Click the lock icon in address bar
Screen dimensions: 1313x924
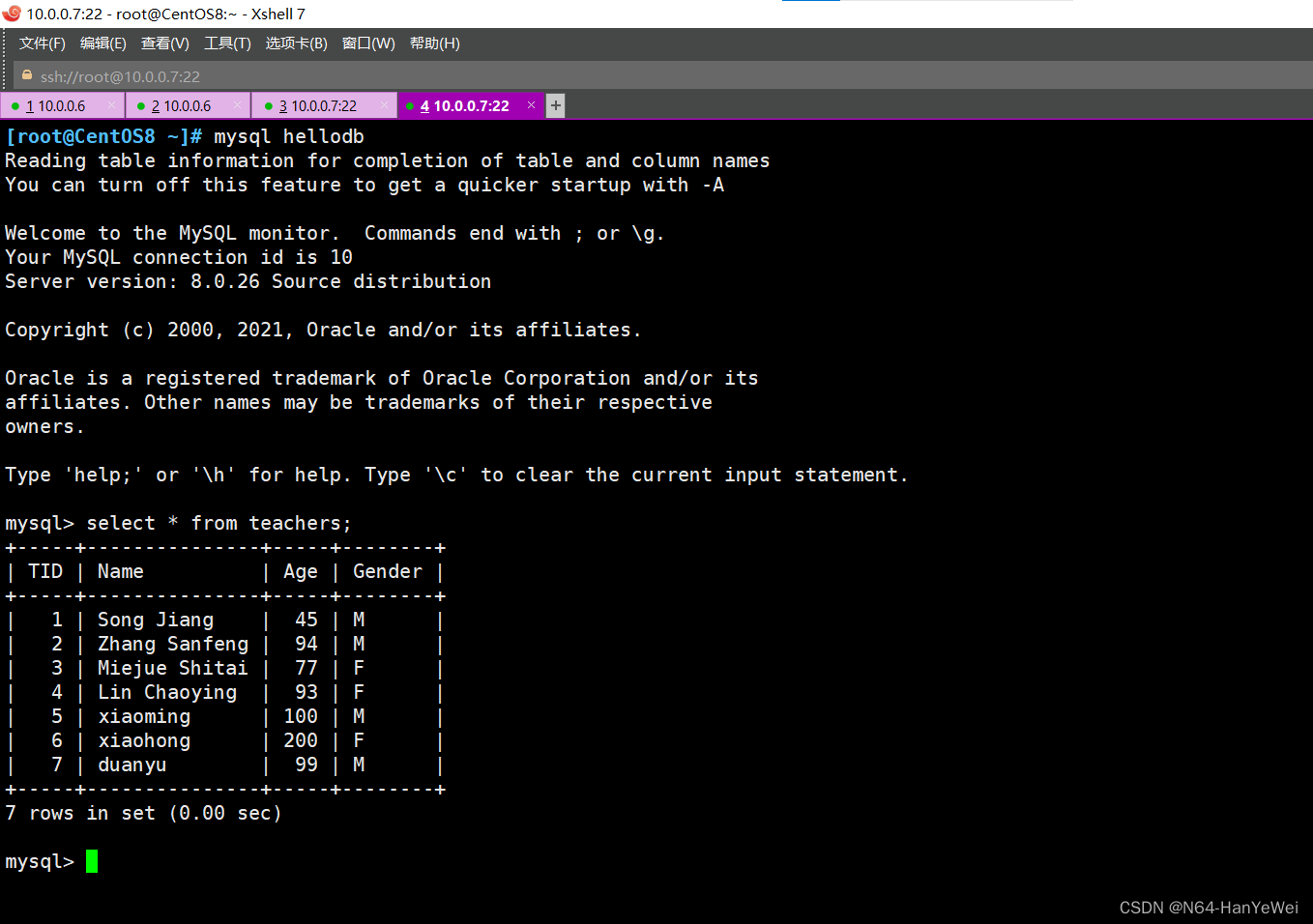pyautogui.click(x=27, y=75)
